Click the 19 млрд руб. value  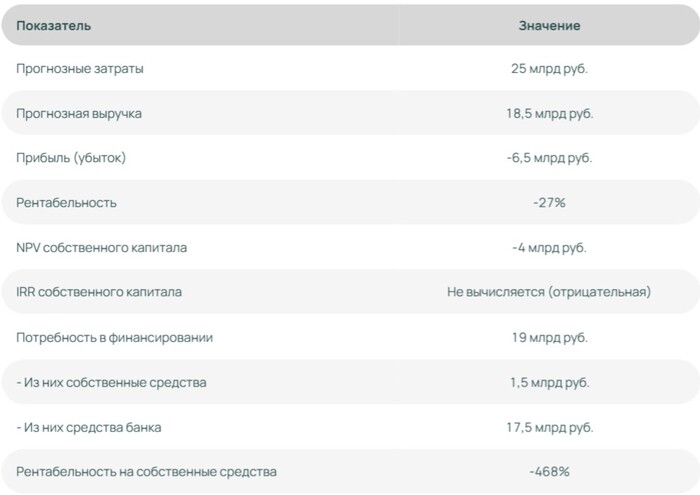pyautogui.click(x=550, y=337)
